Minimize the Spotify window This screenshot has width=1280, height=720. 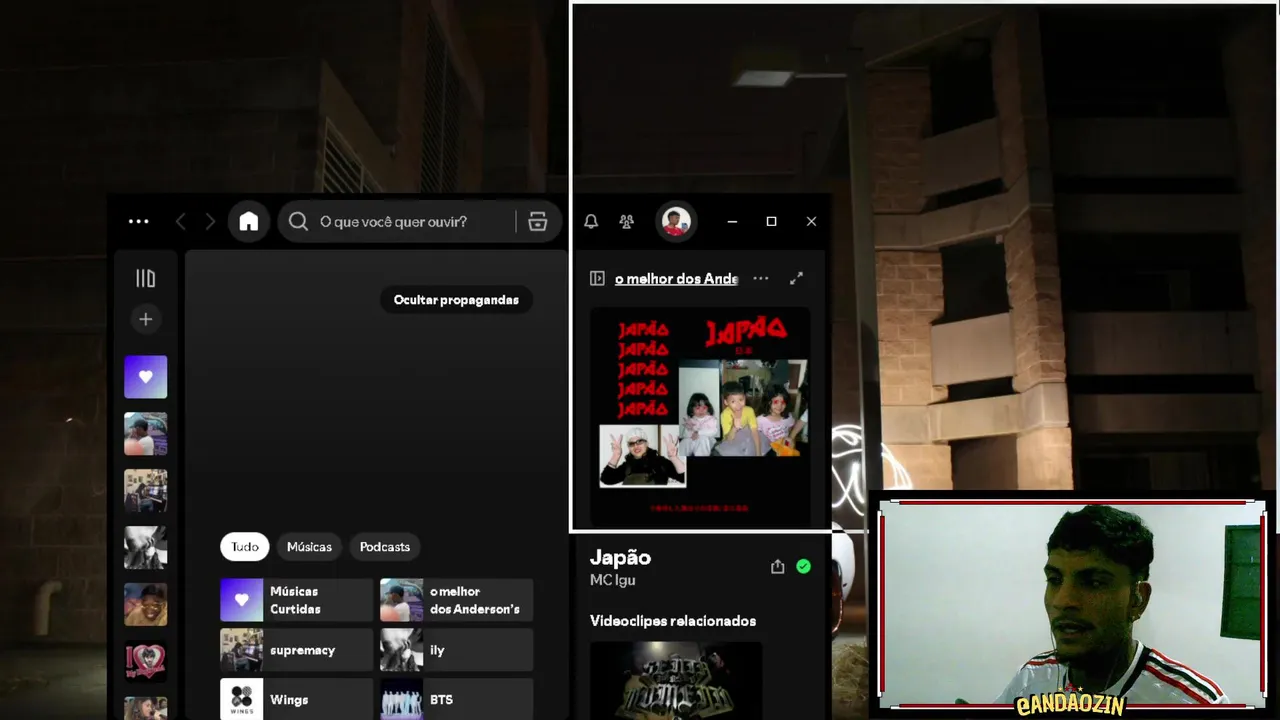[x=732, y=222]
